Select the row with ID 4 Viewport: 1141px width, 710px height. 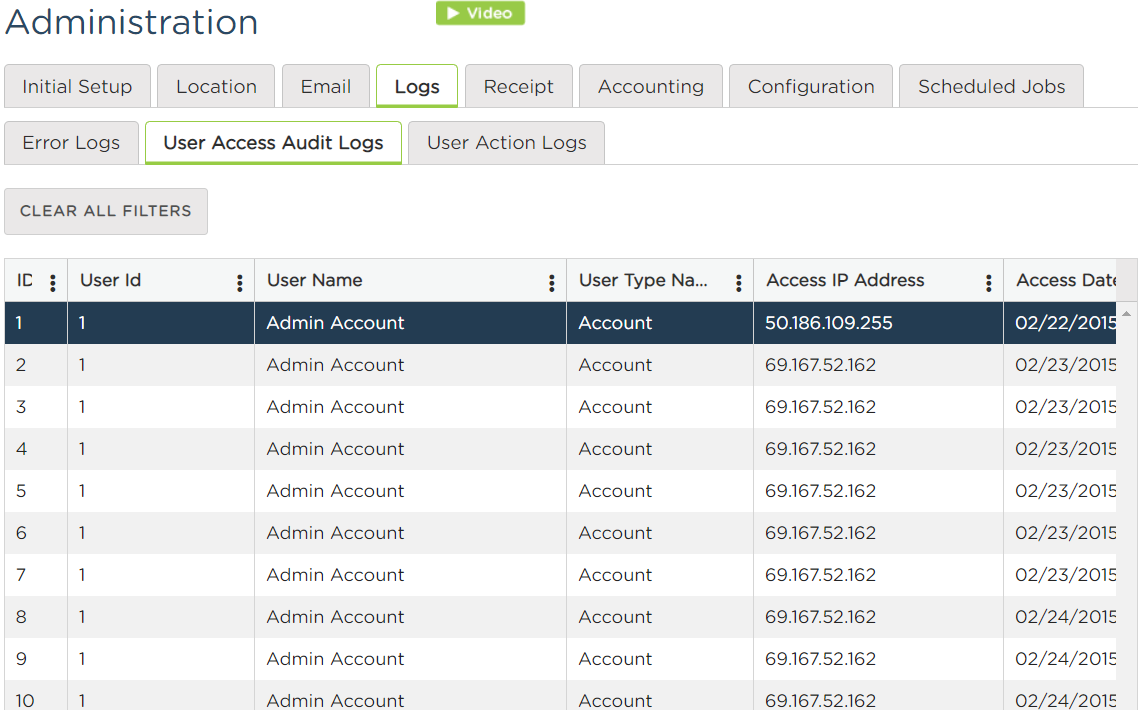point(560,450)
